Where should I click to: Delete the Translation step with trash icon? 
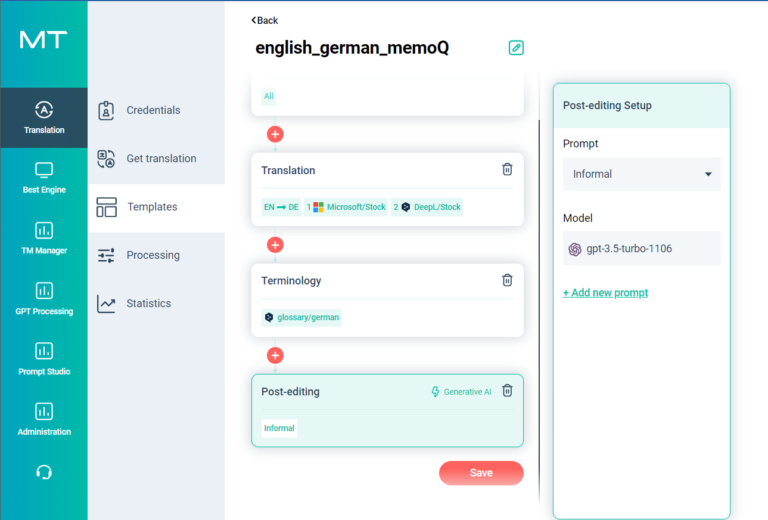click(507, 170)
